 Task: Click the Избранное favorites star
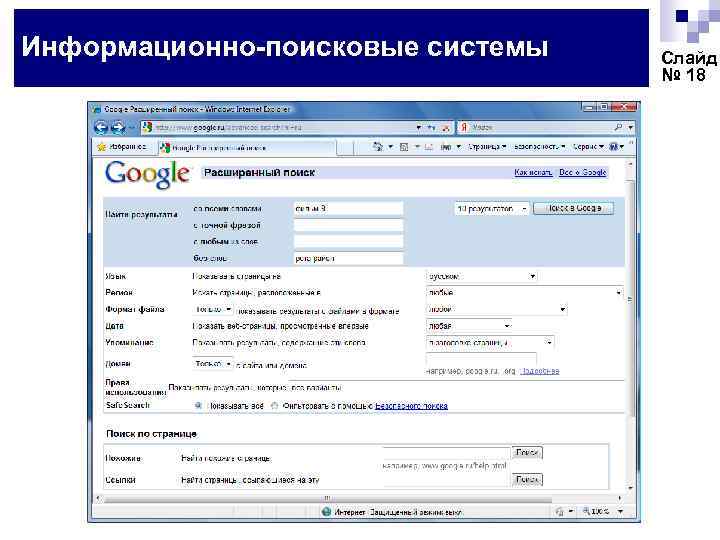click(101, 147)
